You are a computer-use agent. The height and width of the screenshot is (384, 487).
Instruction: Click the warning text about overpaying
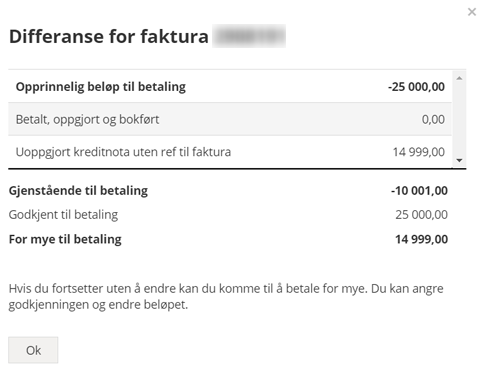[x=226, y=297]
